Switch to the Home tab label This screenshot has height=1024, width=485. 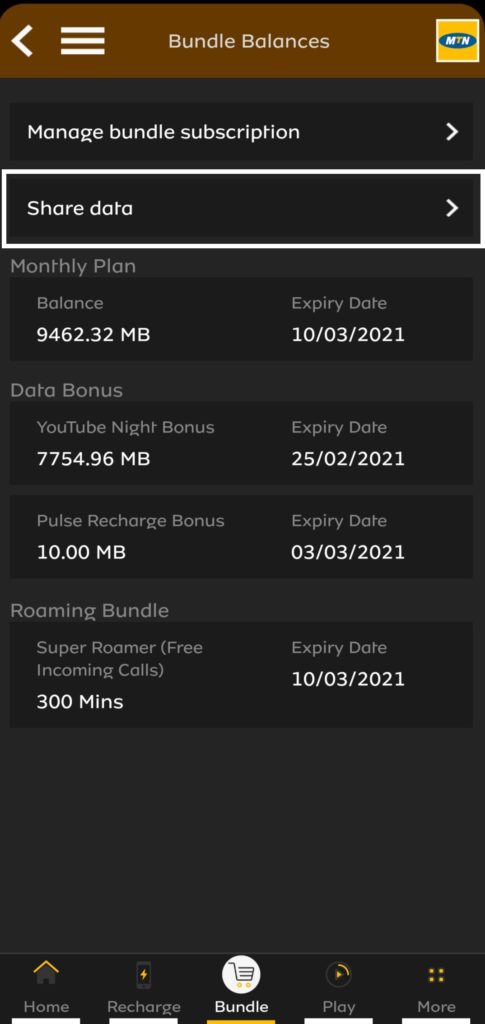click(x=46, y=1006)
